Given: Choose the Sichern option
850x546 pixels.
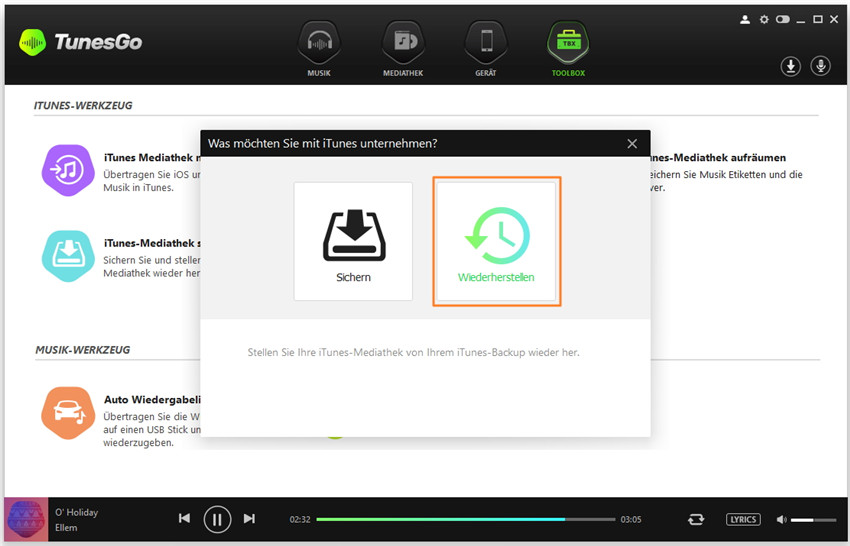Looking at the screenshot, I should pos(353,241).
